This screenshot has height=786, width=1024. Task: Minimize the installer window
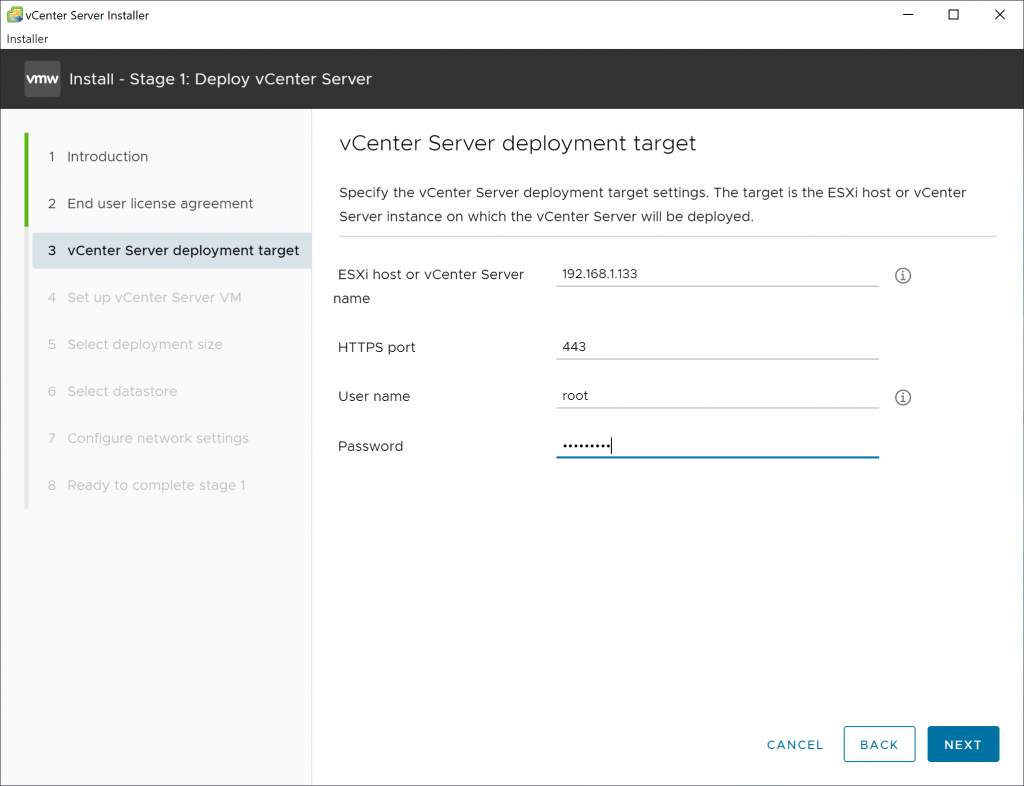coord(908,14)
